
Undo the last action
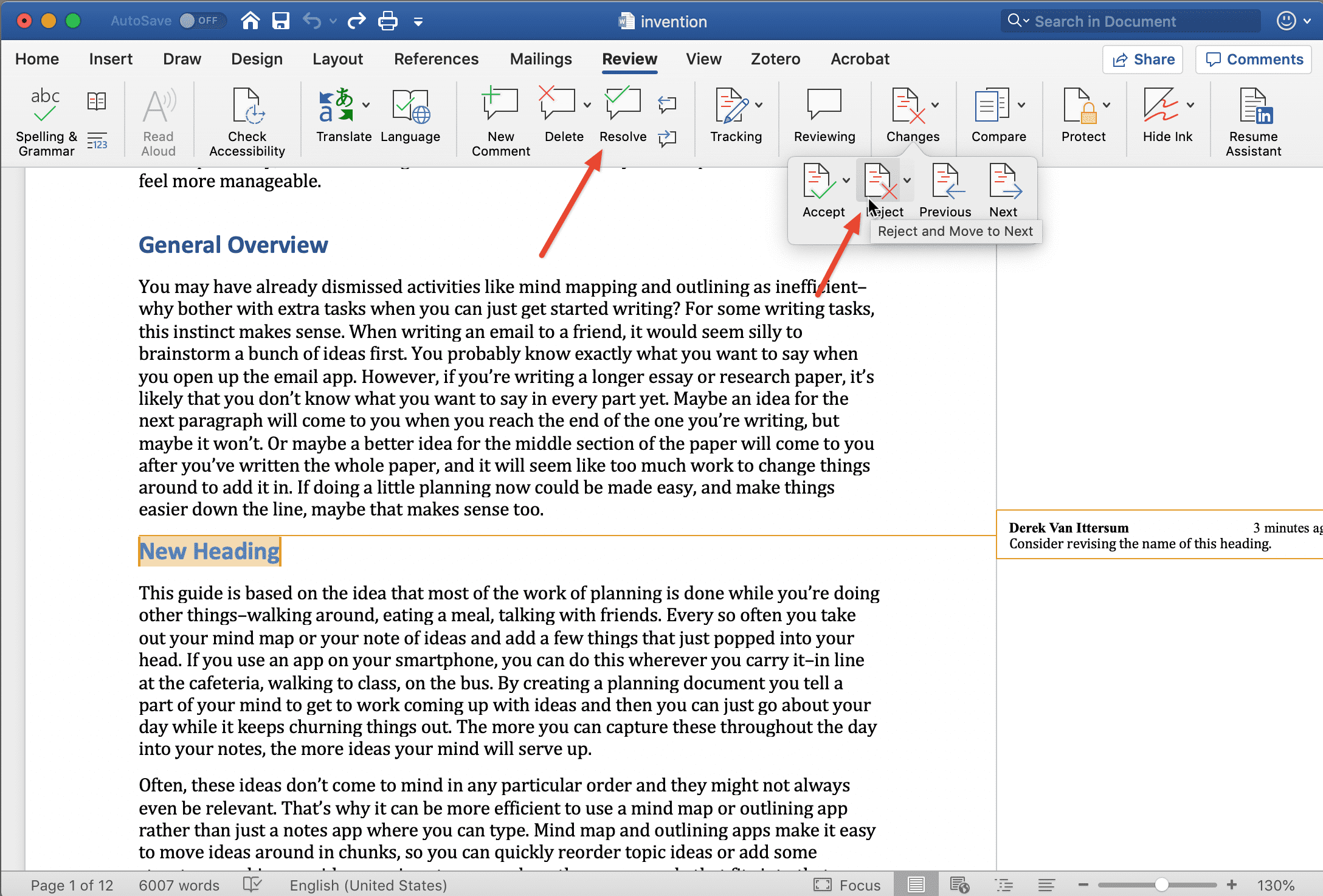click(312, 21)
